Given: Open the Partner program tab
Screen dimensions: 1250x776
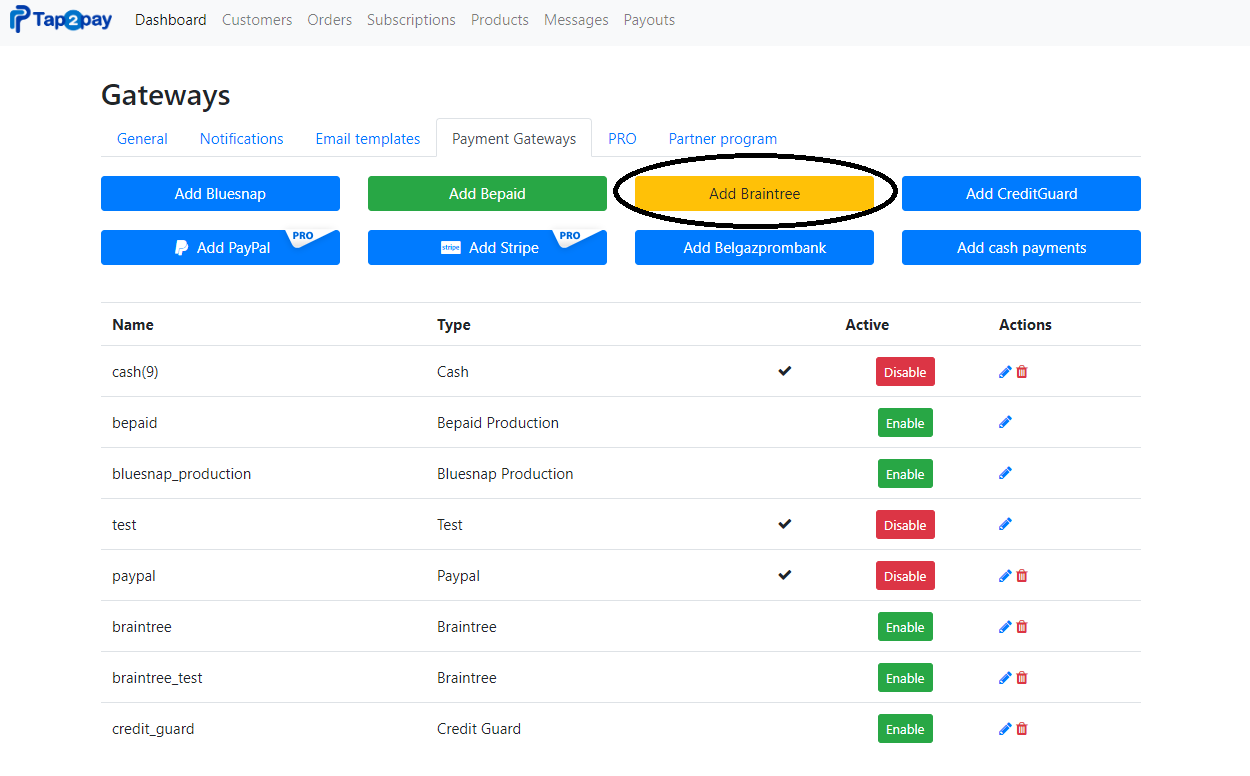Looking at the screenshot, I should (723, 139).
